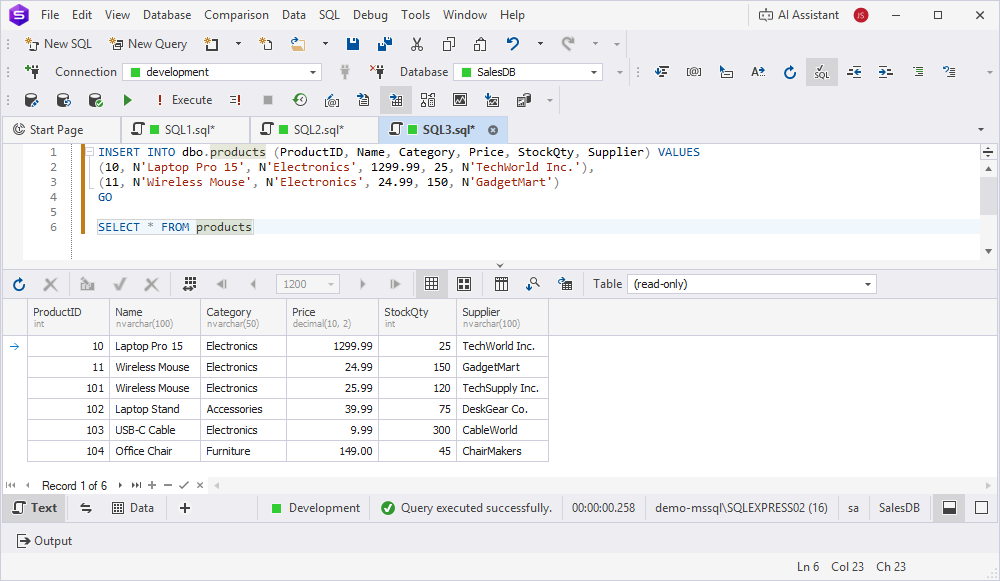Click the New Query button
The height and width of the screenshot is (581, 1000).
click(x=148, y=44)
